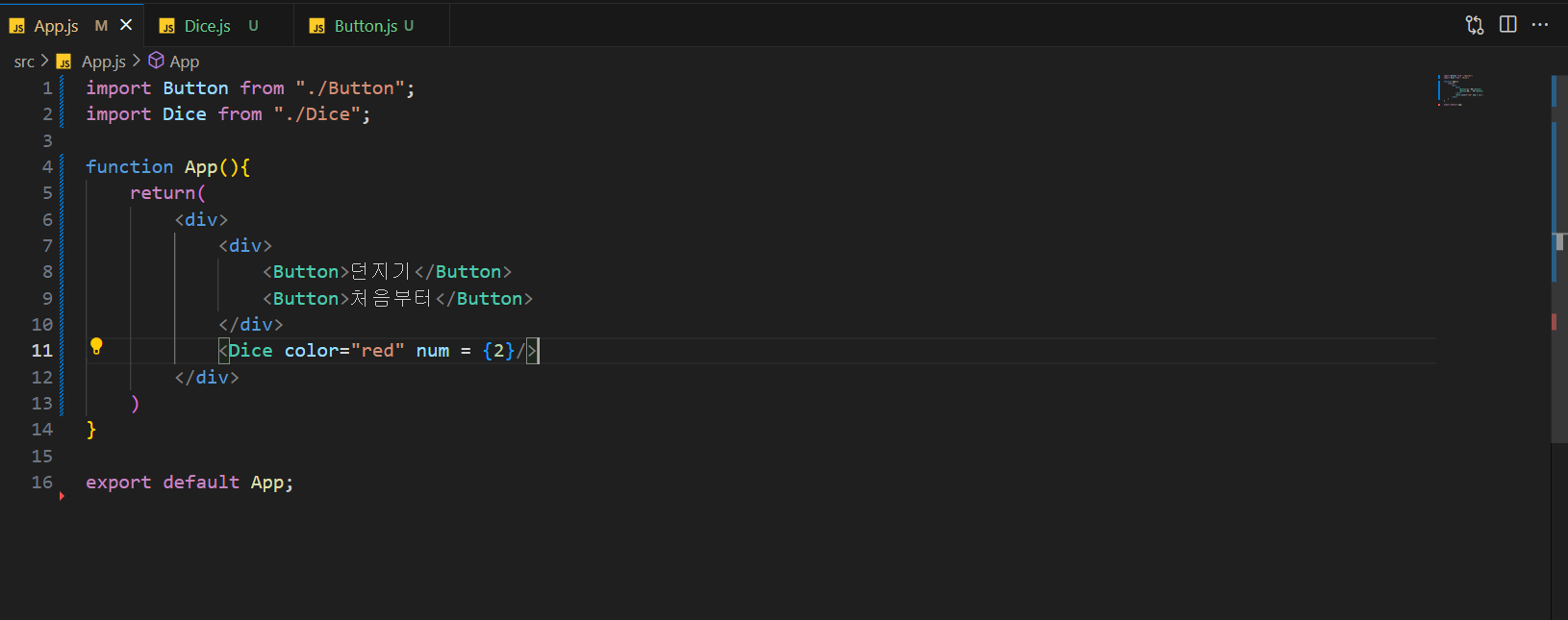Click the JS file icon on Dice.js tab
Screen dimensions: 1568x620
coord(167,27)
